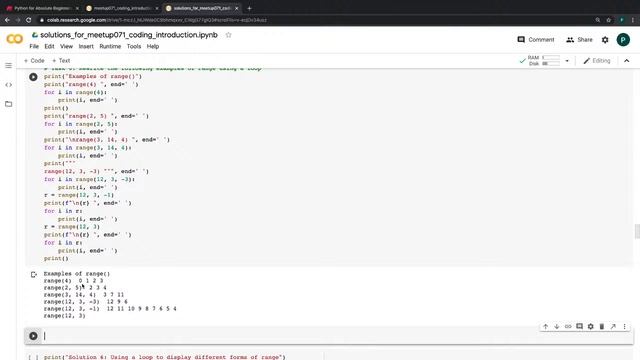This screenshot has height=360, width=640.
Task: Run the empty selected cell
Action: (x=33, y=336)
